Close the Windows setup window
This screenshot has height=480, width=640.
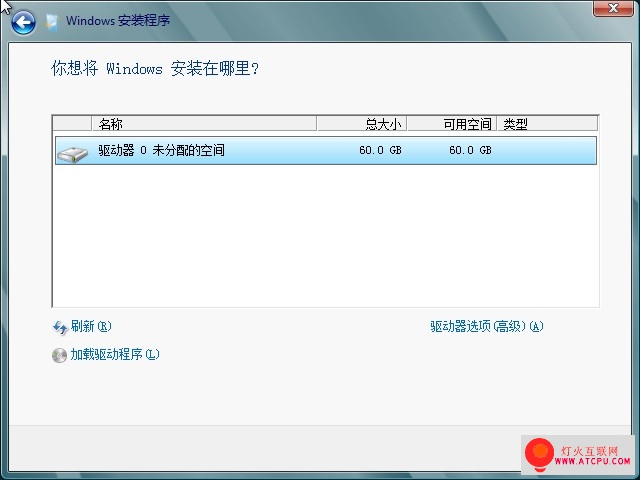click(x=613, y=8)
